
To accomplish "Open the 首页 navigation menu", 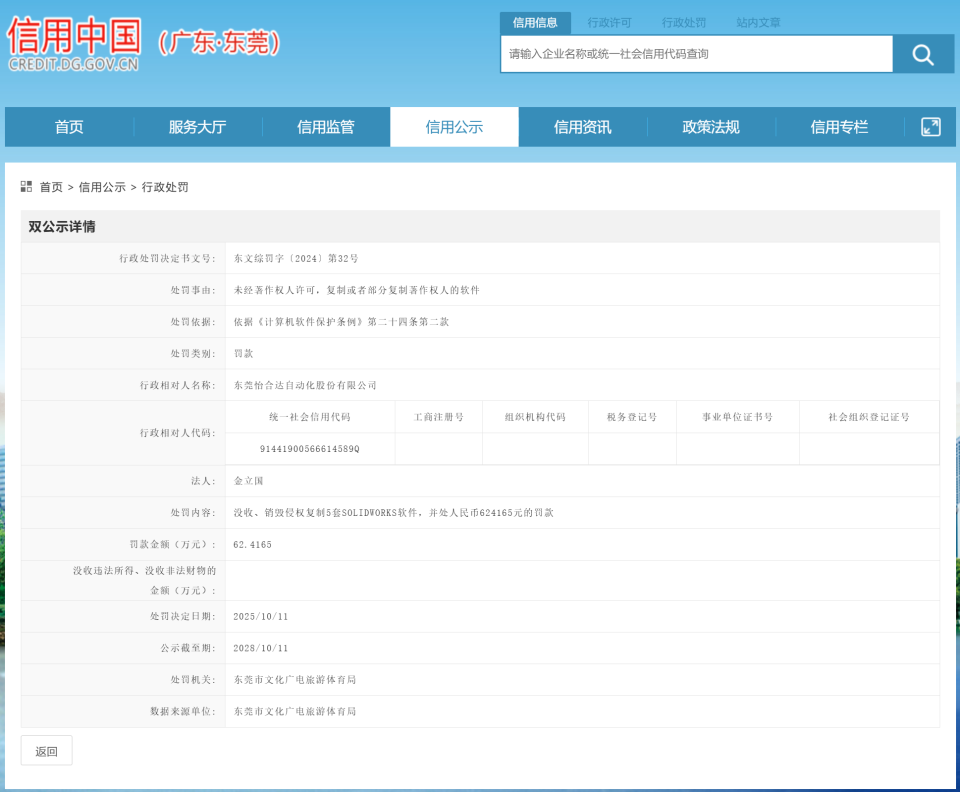I will [67, 127].
